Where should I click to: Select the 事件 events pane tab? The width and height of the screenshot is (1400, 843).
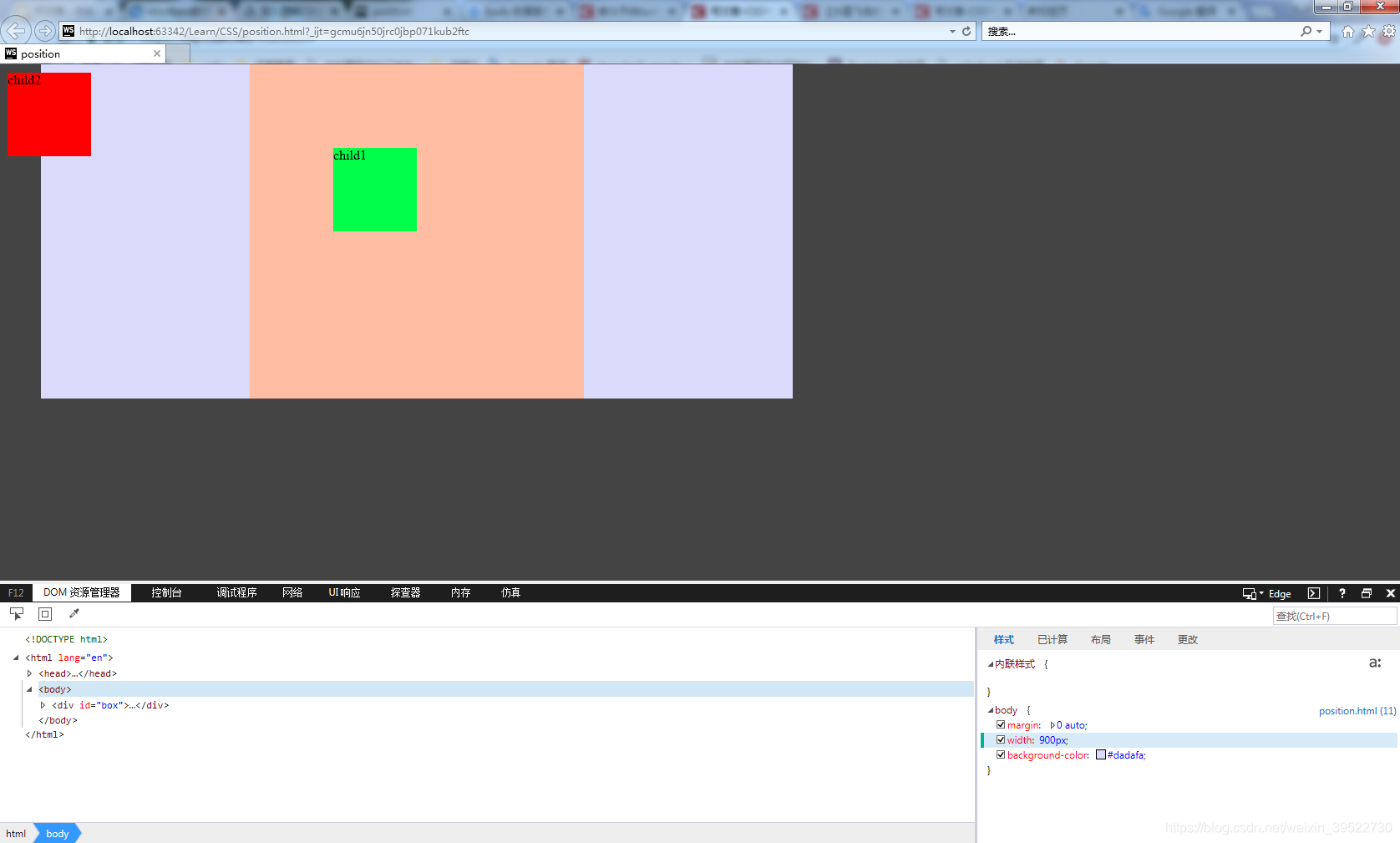tap(1144, 639)
